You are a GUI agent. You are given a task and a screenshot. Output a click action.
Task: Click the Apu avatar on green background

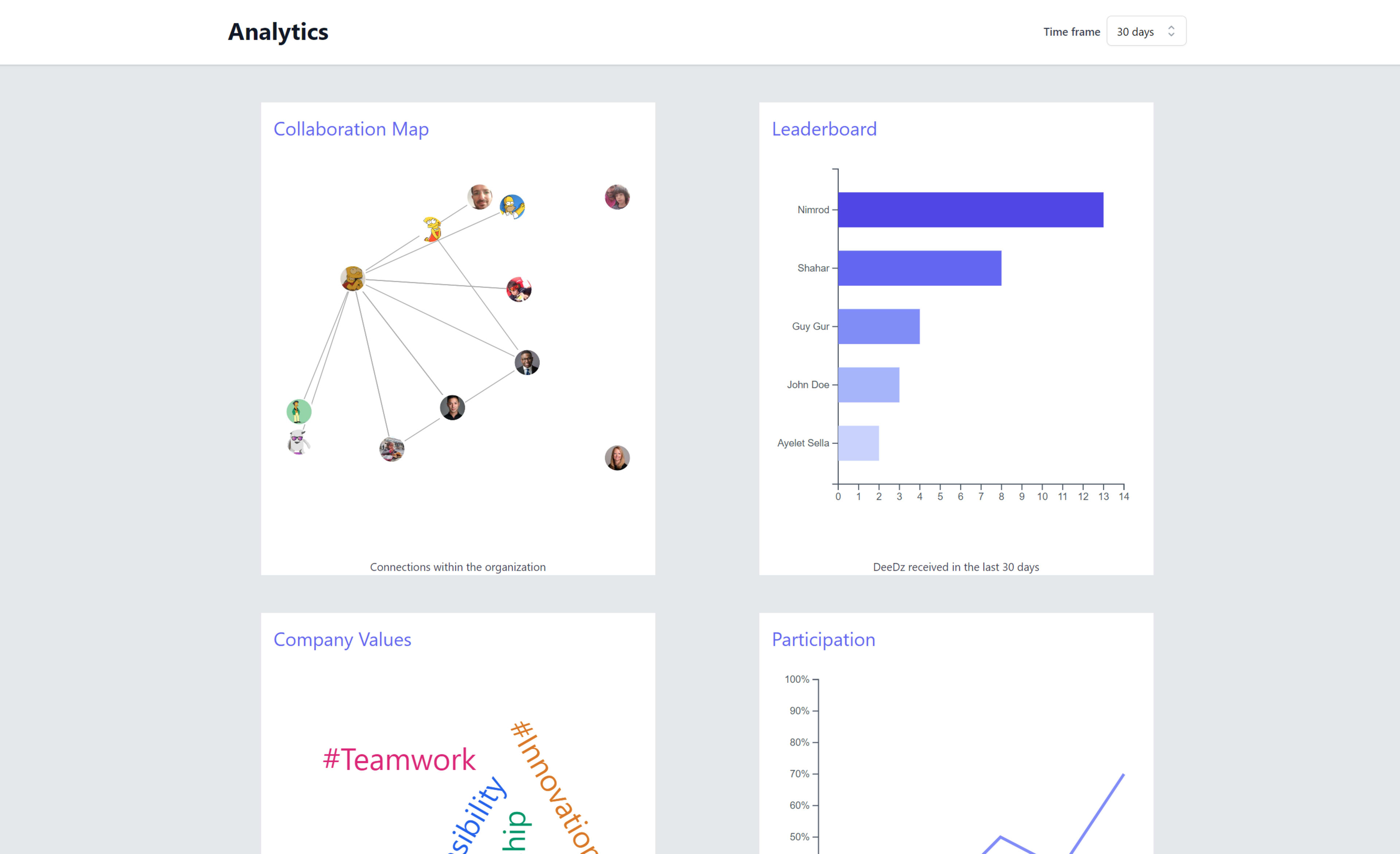click(x=298, y=411)
